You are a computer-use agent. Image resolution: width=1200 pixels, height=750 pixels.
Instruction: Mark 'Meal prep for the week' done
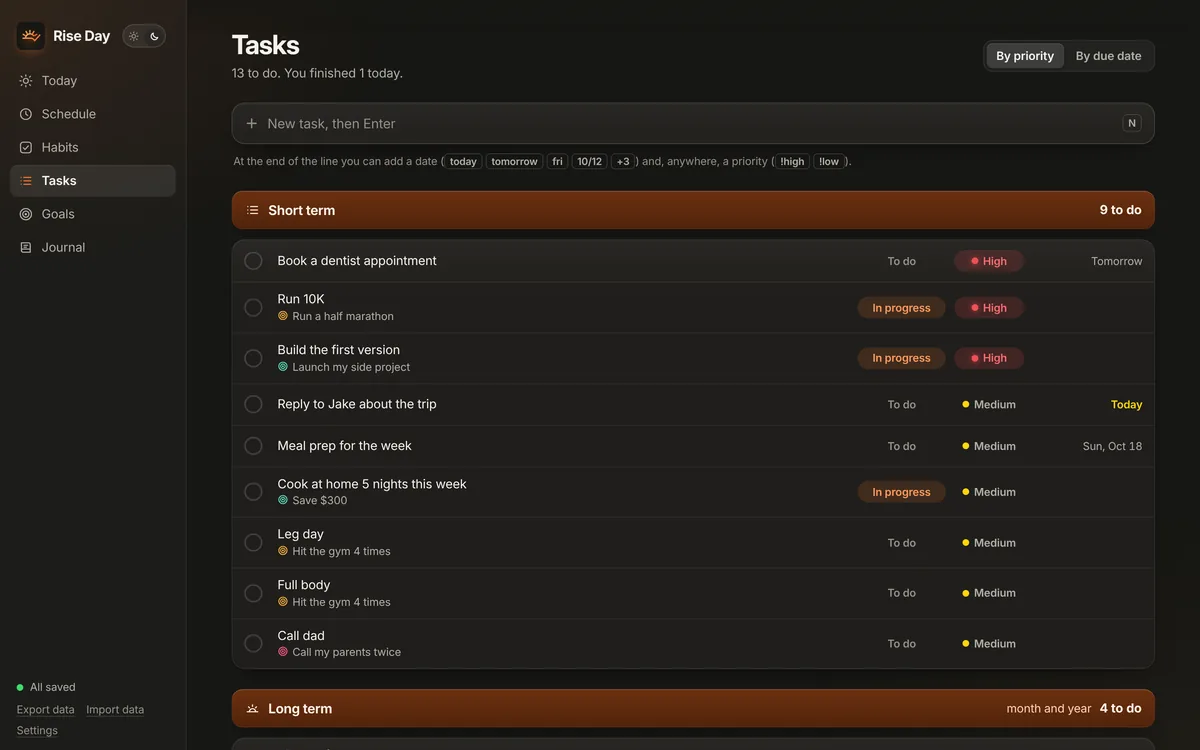253,446
